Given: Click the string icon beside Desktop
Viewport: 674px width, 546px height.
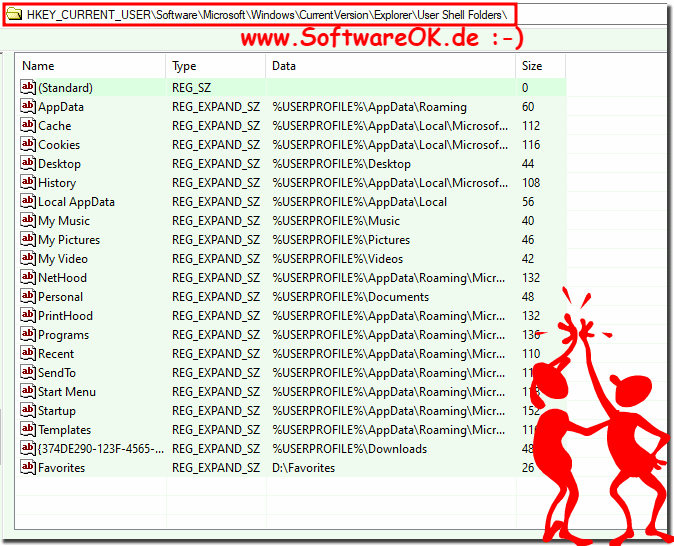Looking at the screenshot, I should [28, 163].
